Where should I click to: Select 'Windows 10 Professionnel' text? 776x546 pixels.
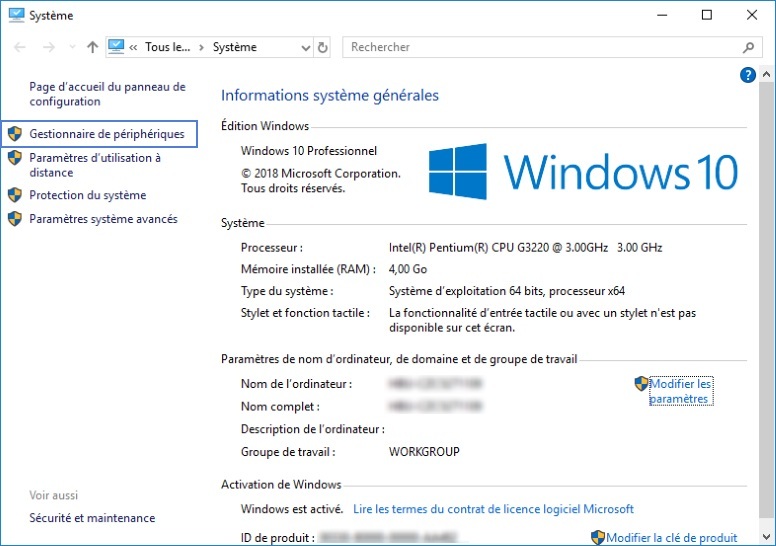coord(309,150)
